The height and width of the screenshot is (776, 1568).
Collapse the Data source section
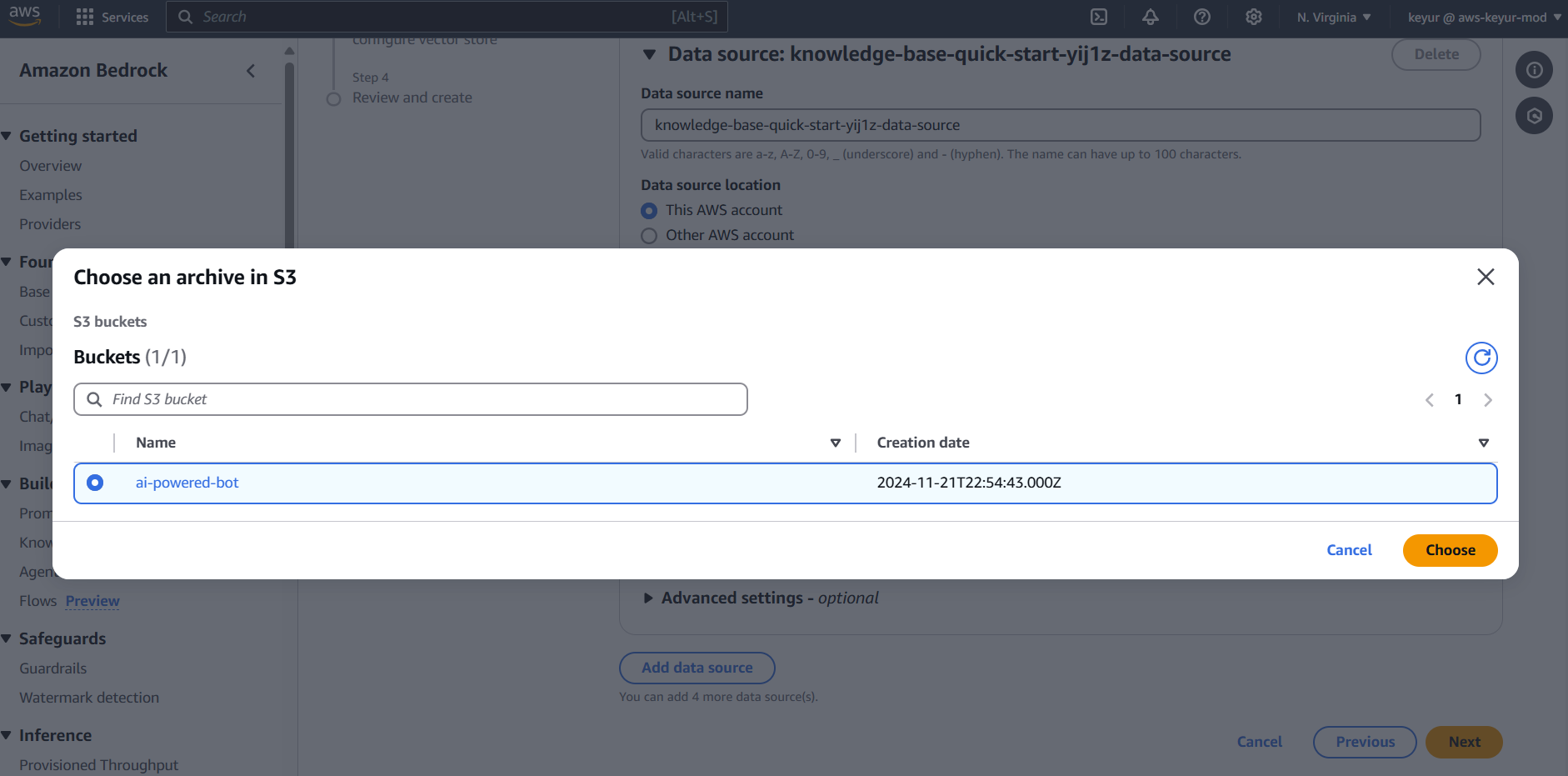point(650,55)
